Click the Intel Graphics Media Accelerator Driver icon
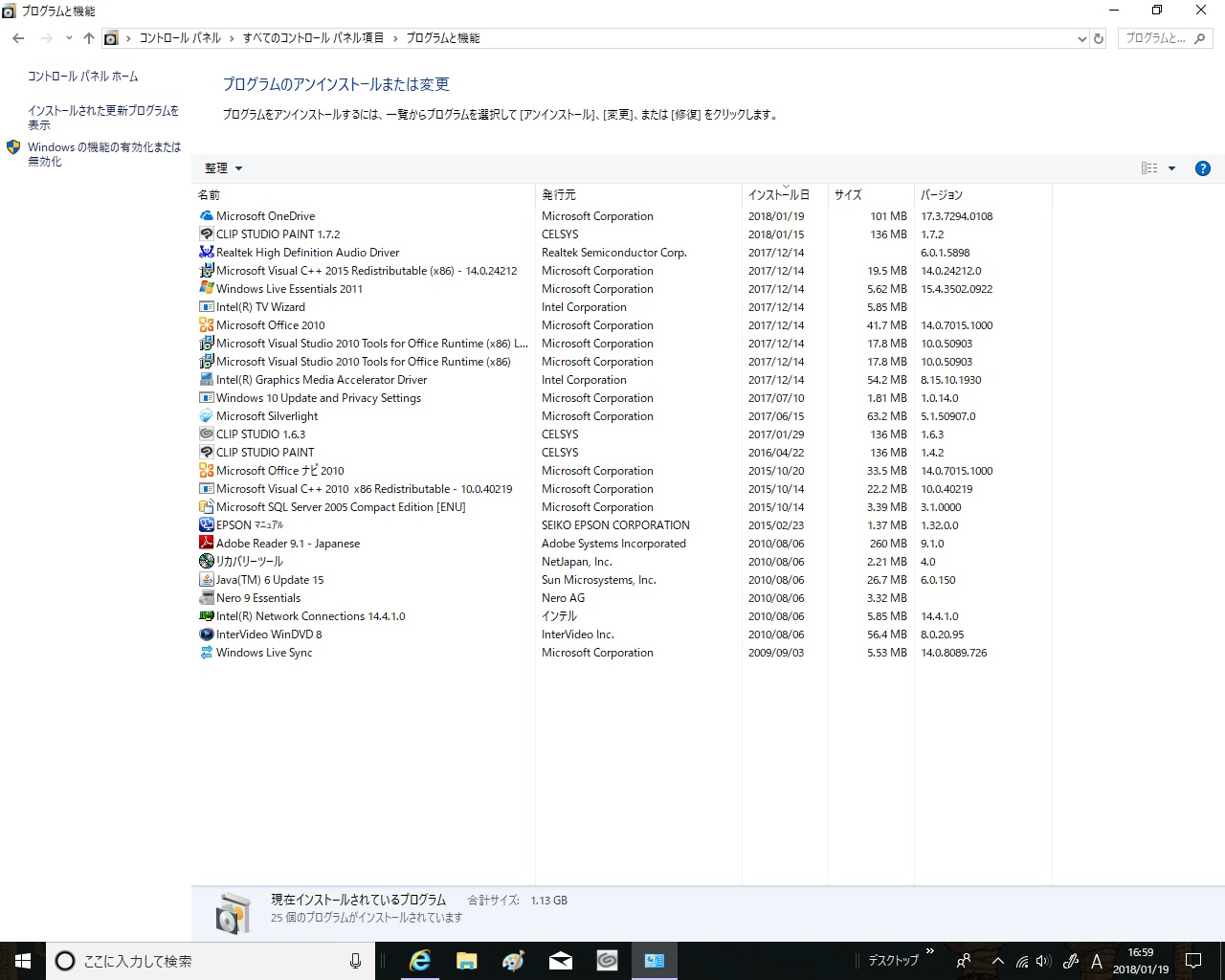 pyautogui.click(x=206, y=380)
